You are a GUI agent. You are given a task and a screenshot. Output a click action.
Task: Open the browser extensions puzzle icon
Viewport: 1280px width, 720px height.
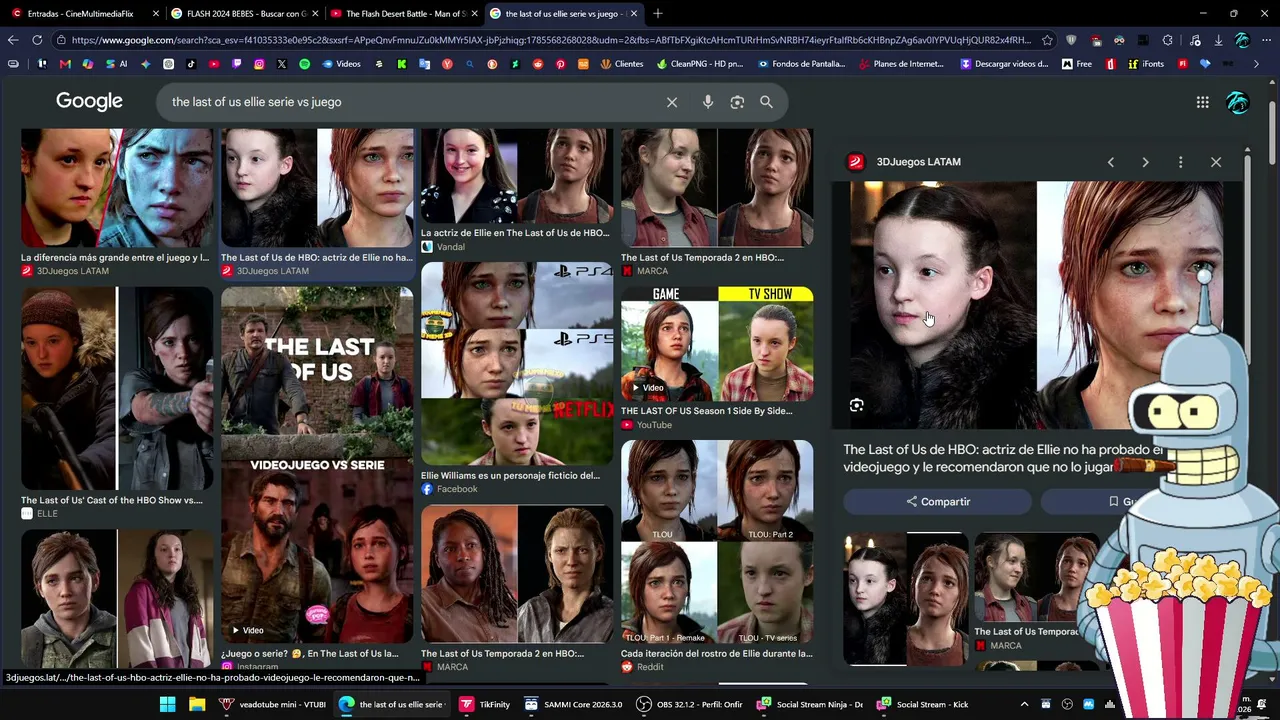[x=1167, y=40]
